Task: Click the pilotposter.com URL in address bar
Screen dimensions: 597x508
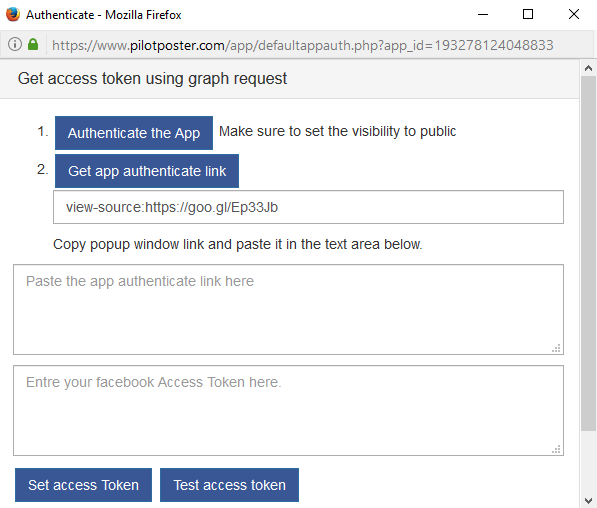Action: [302, 45]
